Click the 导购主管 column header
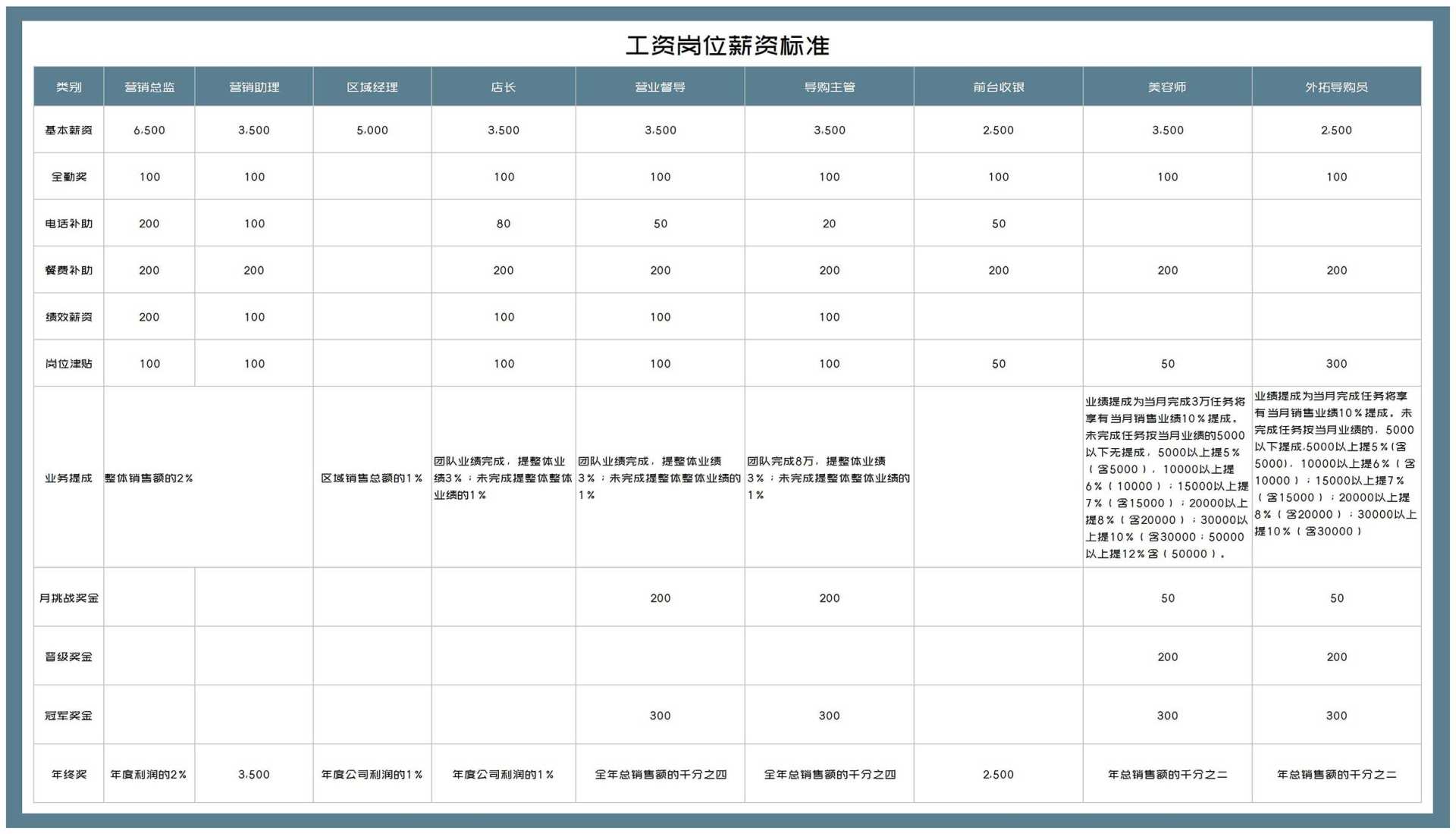The image size is (1456, 834). [829, 86]
